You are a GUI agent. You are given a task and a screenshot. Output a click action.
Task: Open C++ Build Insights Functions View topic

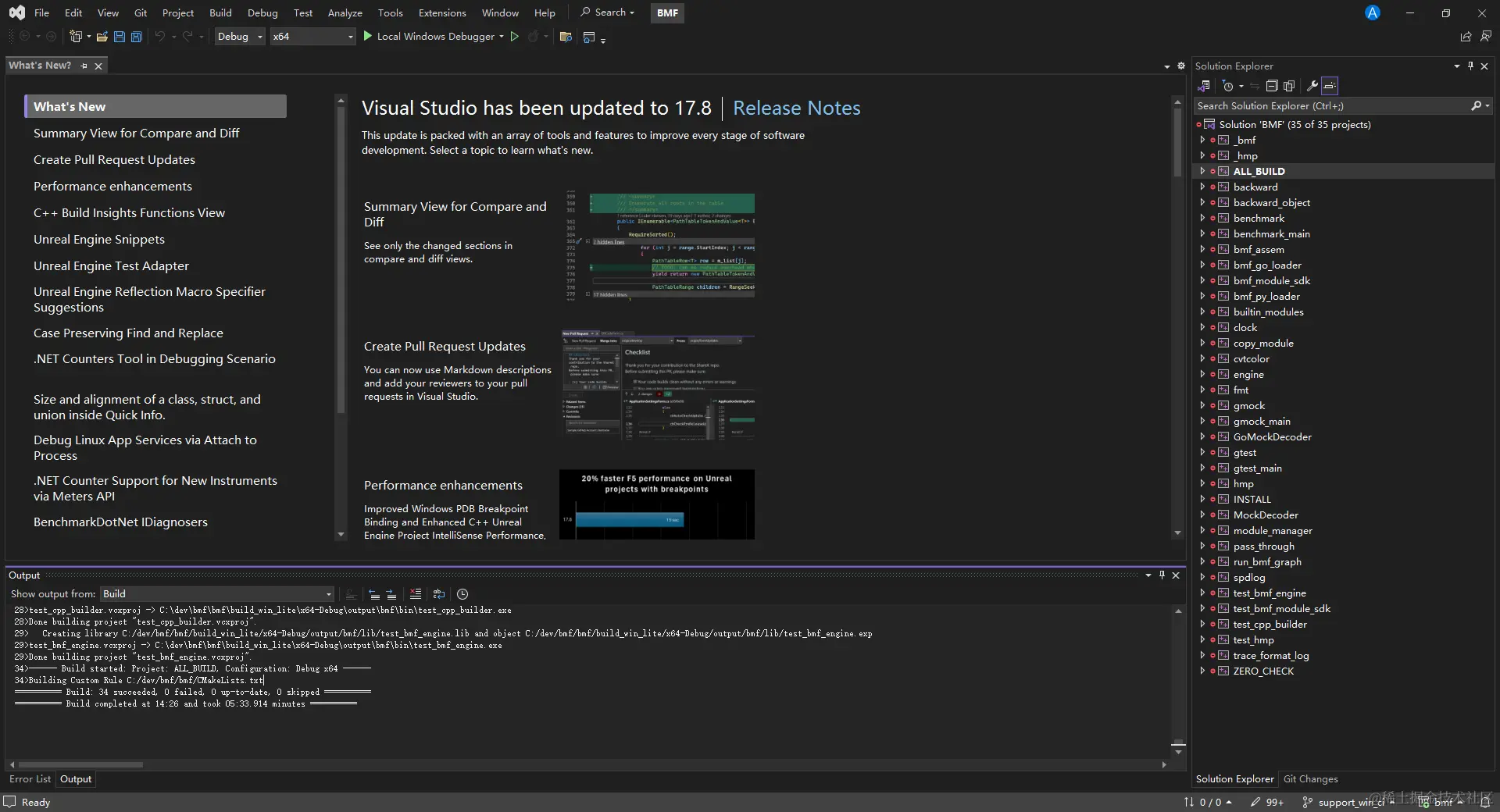[129, 212]
